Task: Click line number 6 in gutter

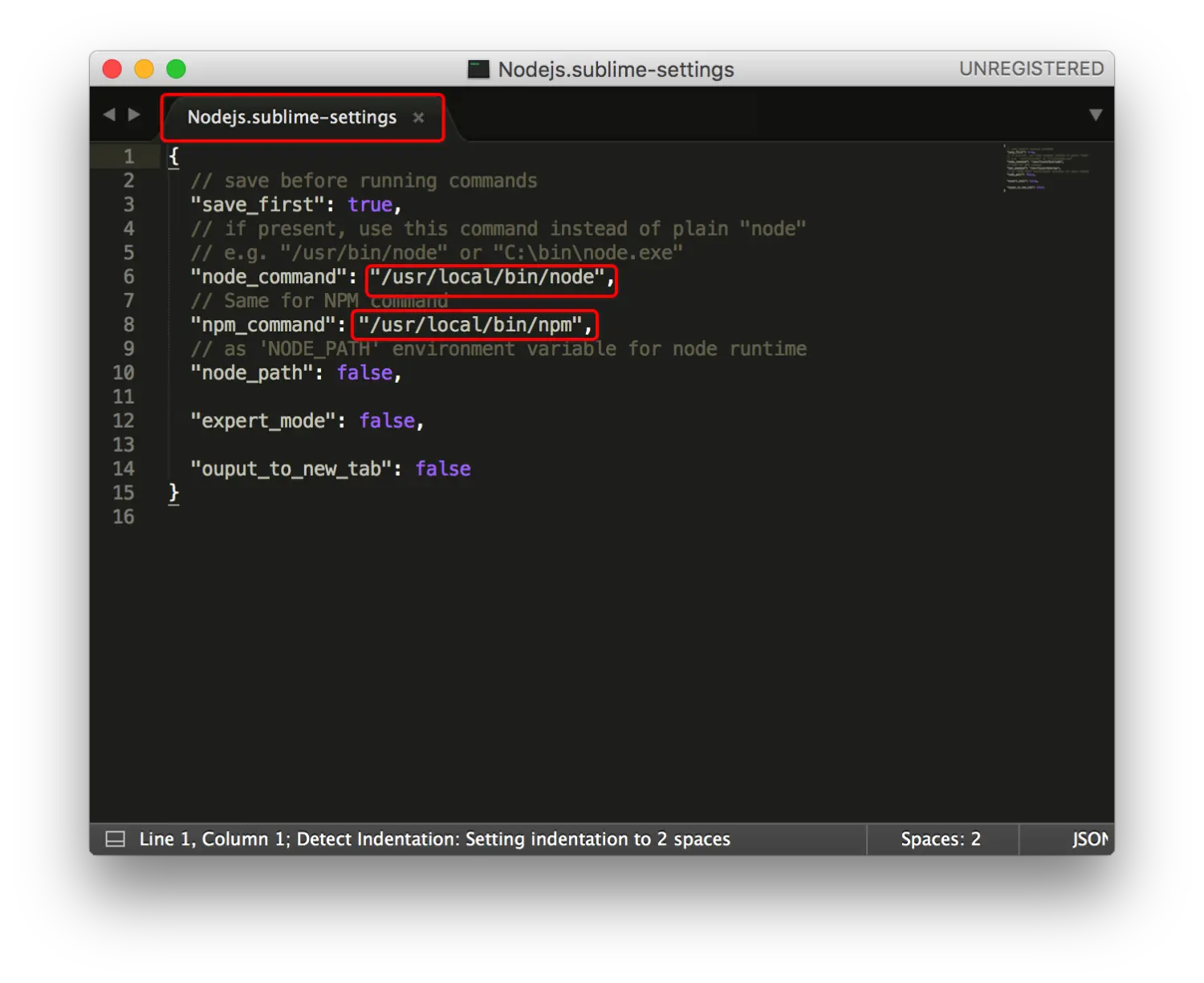Action: pyautogui.click(x=128, y=277)
